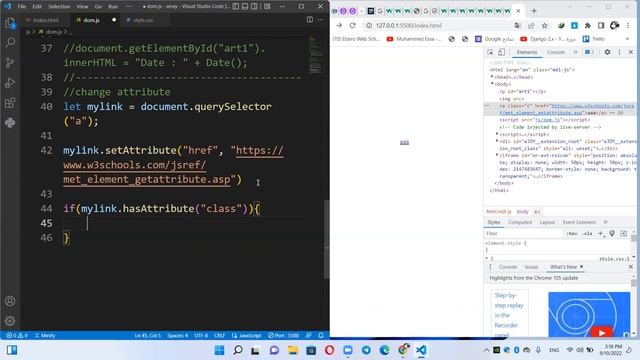Split the VS Code editor to the right
Viewport: 640px width, 360px height.
coord(310,20)
